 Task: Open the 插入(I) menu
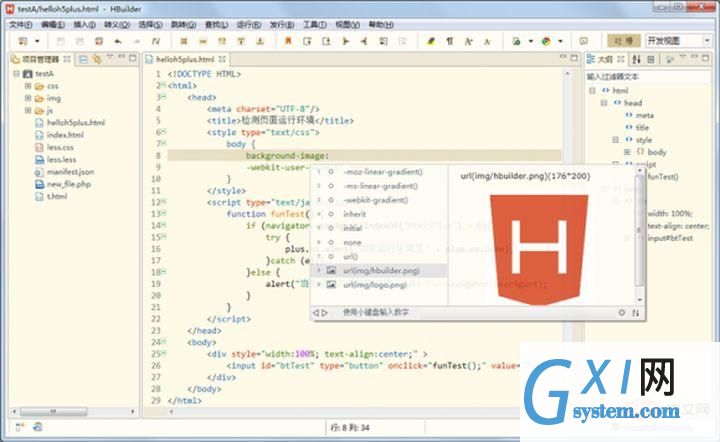(x=84, y=25)
